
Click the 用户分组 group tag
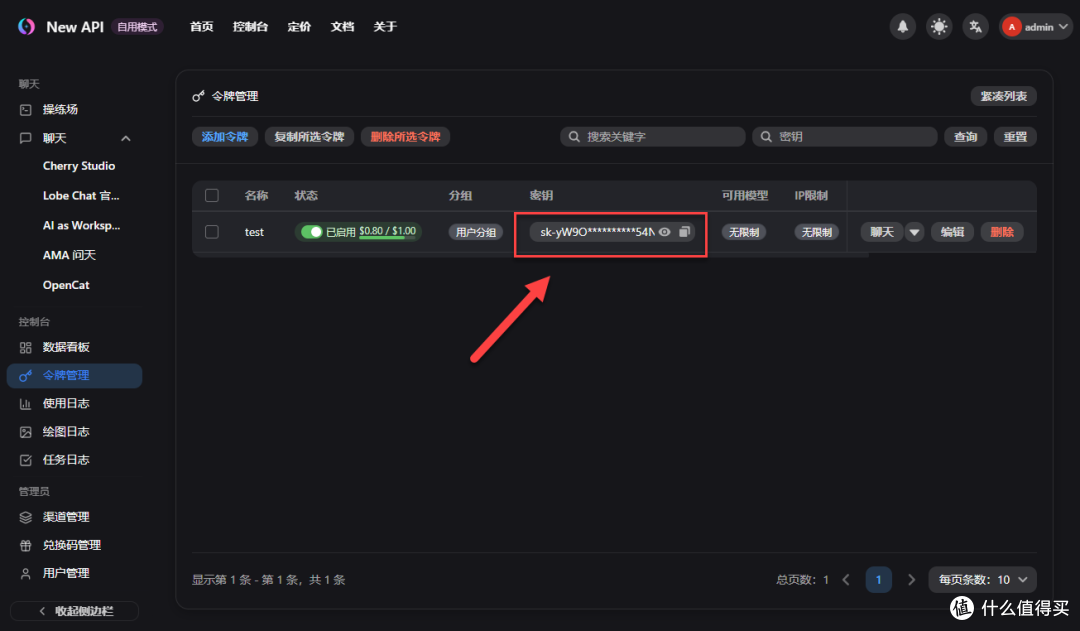[x=476, y=232]
